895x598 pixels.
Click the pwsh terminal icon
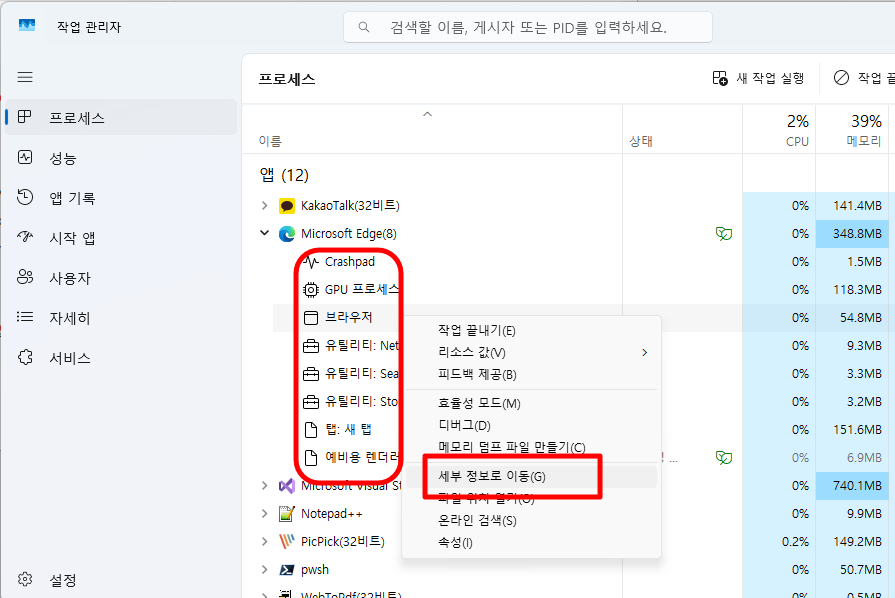coord(287,569)
